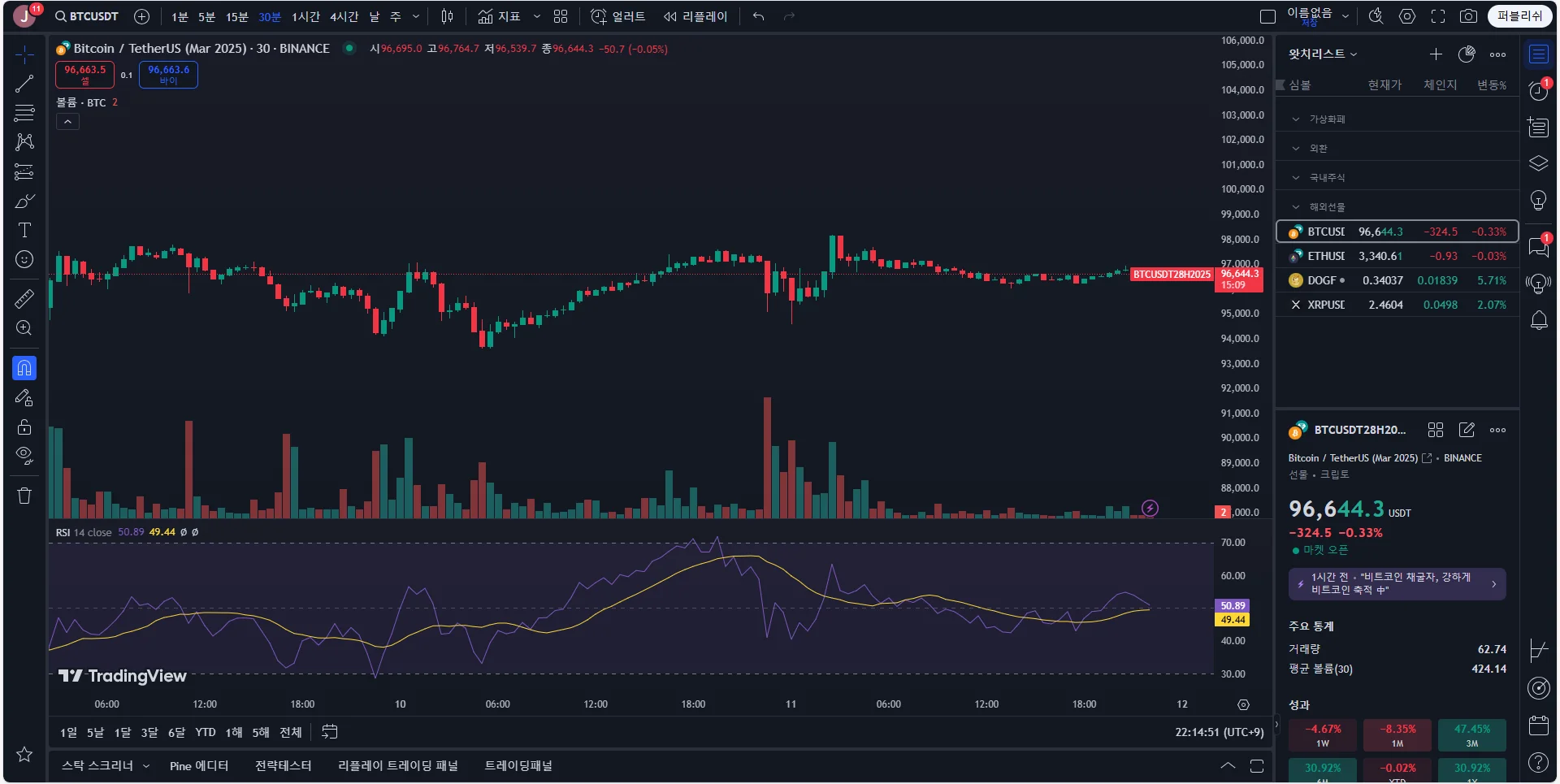Open the BTCUSDT symbol search field

pos(87,16)
